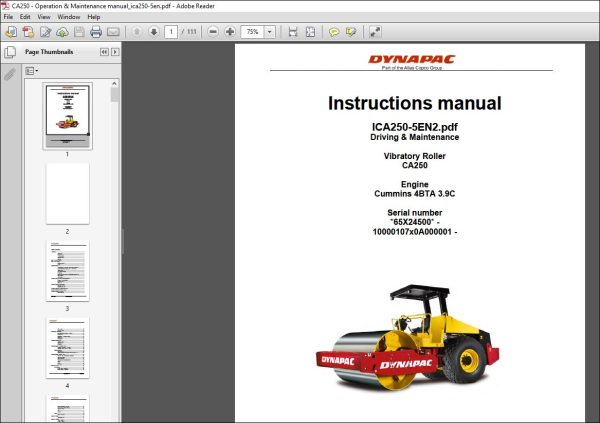Click the Highlight text tool icon
The image size is (600, 423).
click(351, 32)
